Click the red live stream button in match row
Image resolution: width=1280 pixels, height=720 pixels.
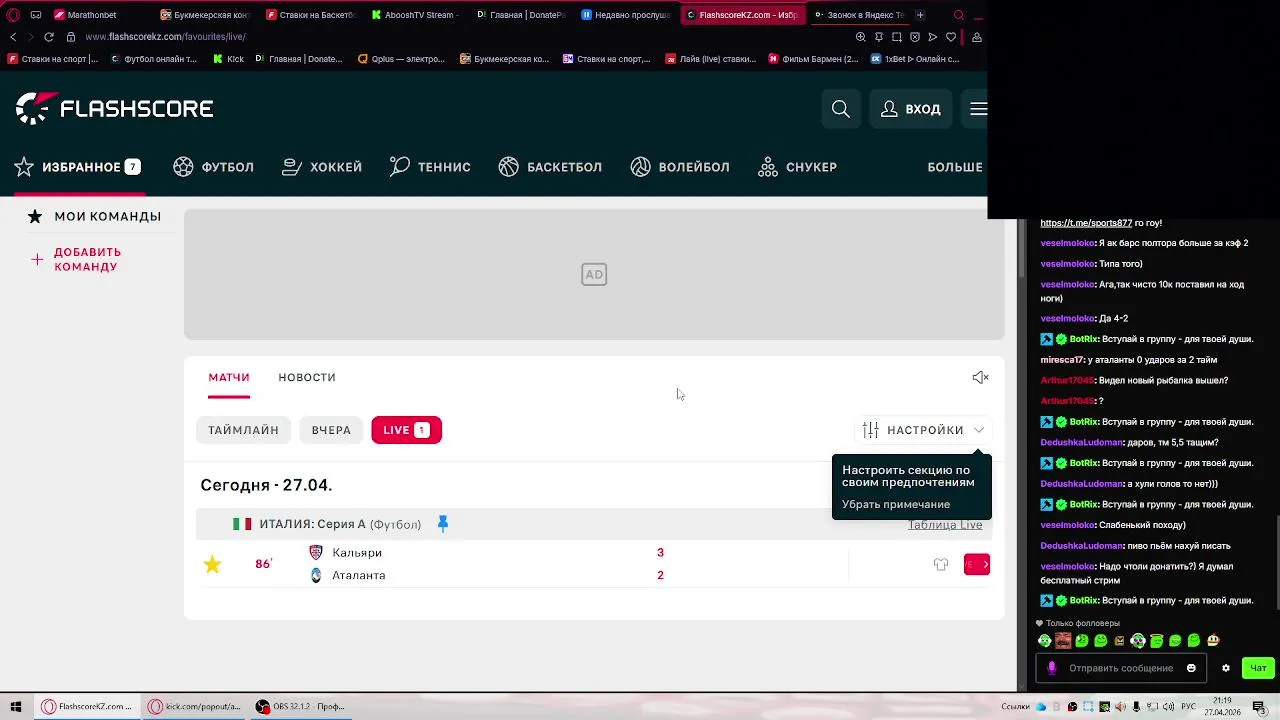(977, 565)
